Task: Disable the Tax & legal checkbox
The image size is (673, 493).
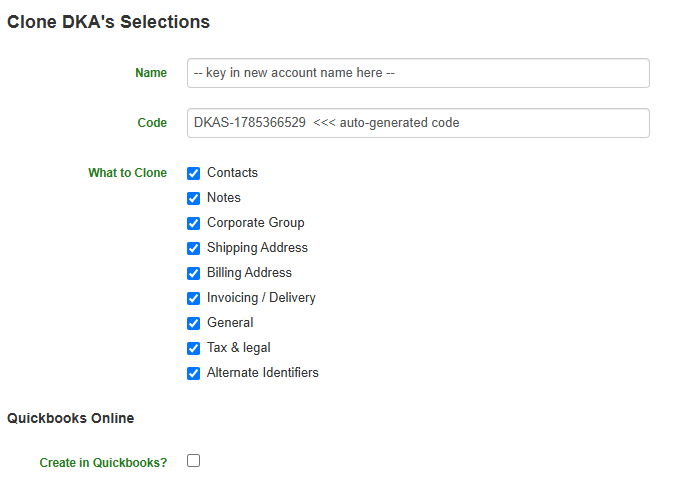Action: [194, 348]
